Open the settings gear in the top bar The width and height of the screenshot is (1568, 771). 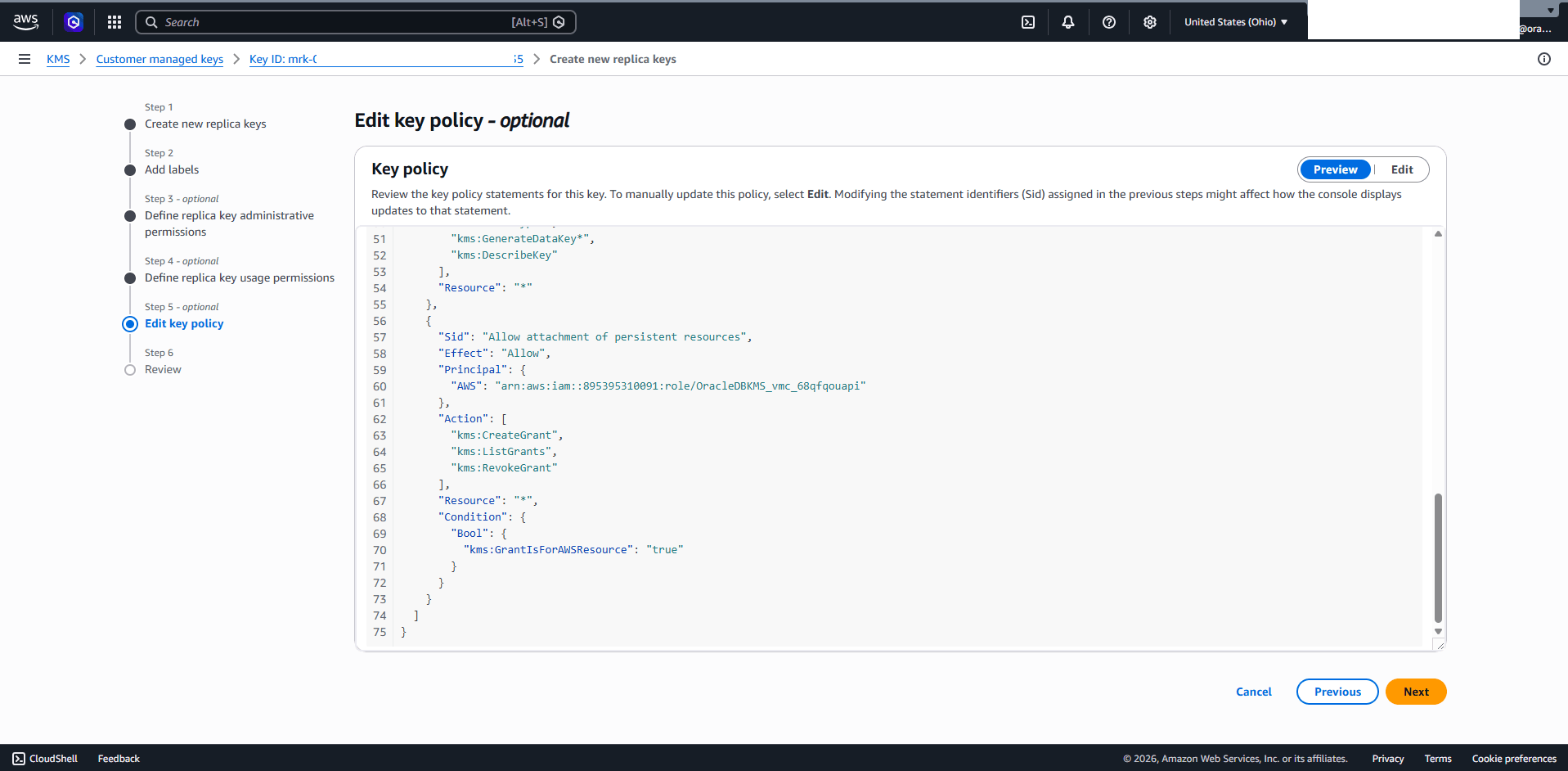coord(1149,22)
